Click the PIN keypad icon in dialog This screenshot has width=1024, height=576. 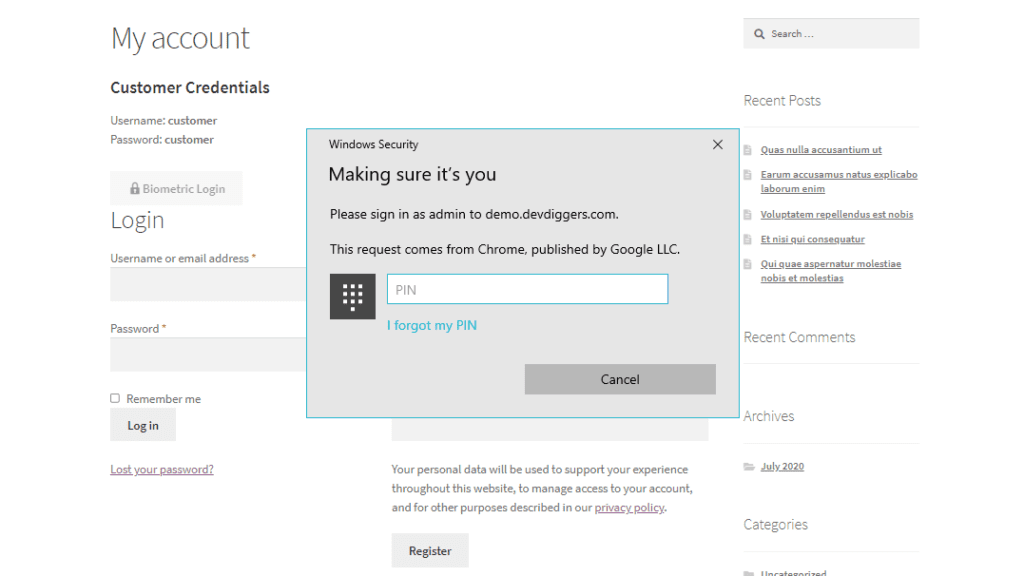click(353, 296)
